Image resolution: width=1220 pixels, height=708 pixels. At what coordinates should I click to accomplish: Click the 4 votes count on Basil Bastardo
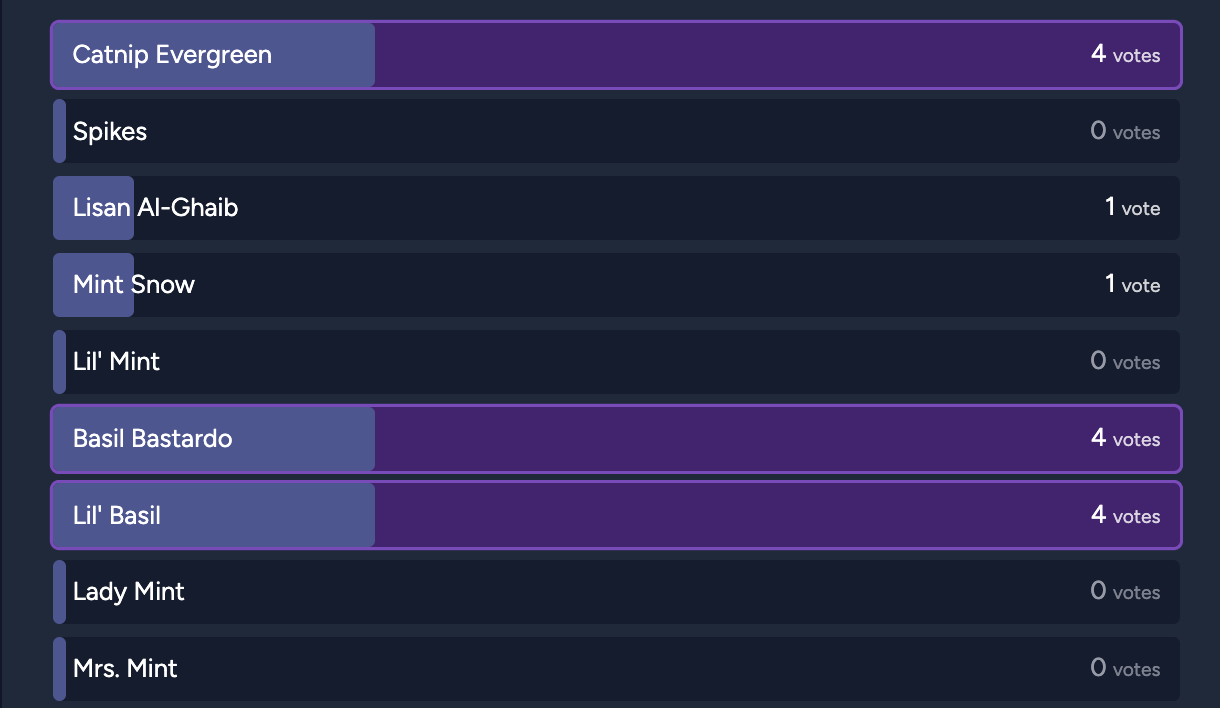[1126, 439]
